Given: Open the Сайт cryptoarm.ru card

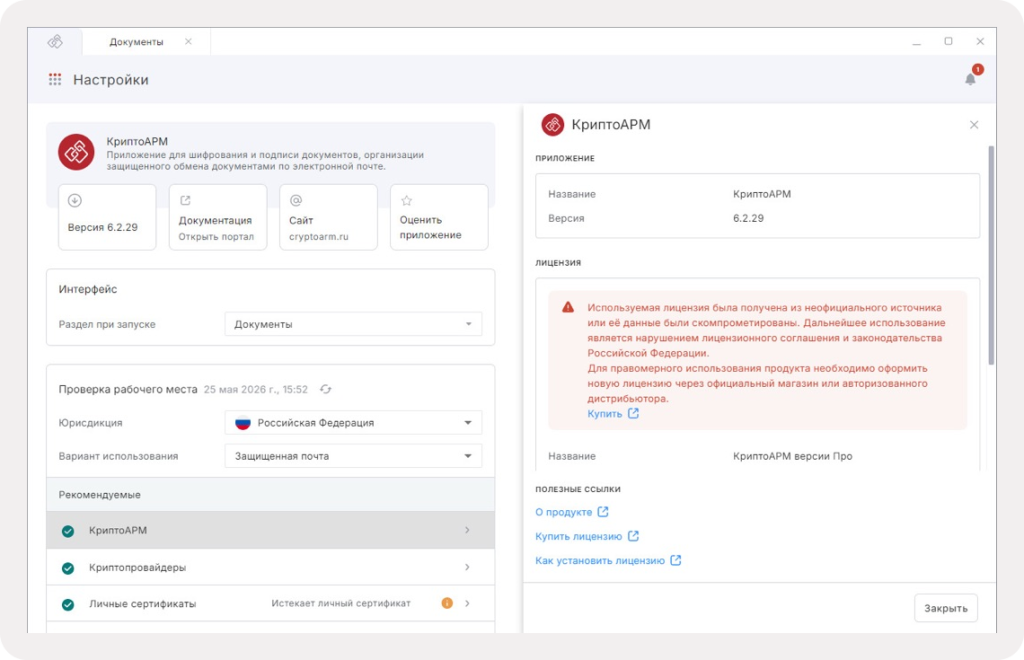Looking at the screenshot, I should [328, 217].
